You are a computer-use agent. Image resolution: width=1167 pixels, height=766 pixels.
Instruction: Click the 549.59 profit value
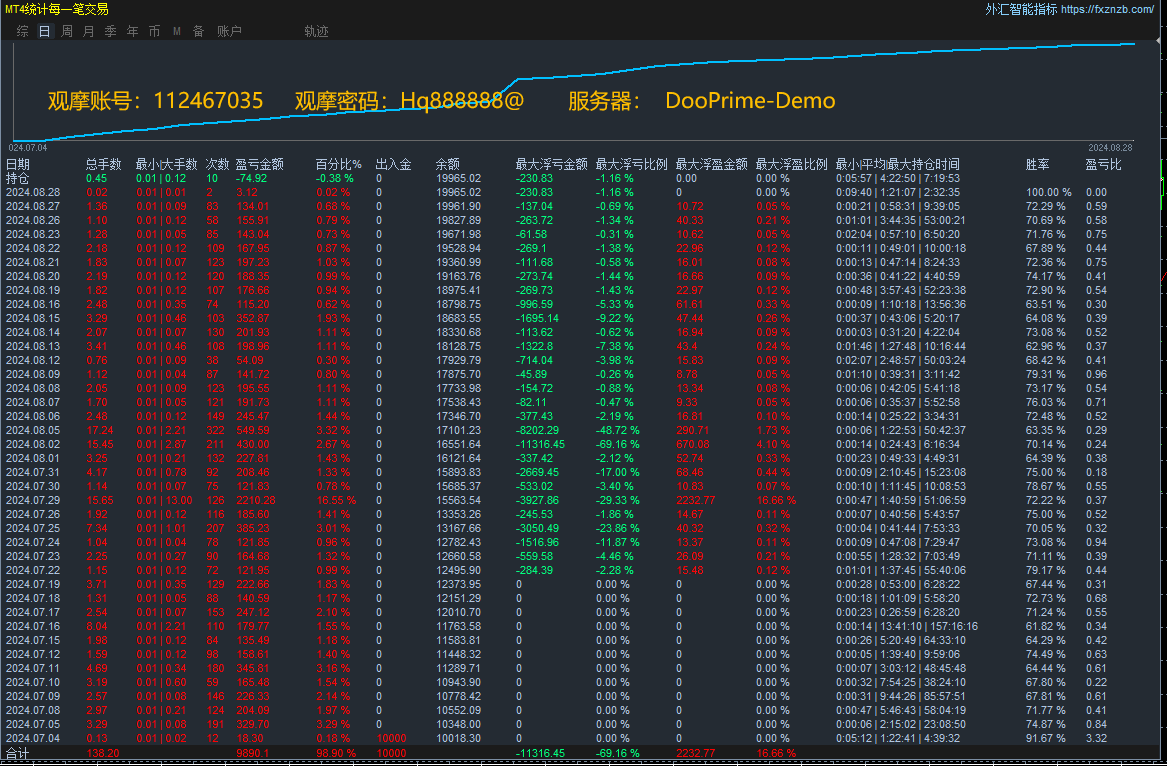pos(252,430)
